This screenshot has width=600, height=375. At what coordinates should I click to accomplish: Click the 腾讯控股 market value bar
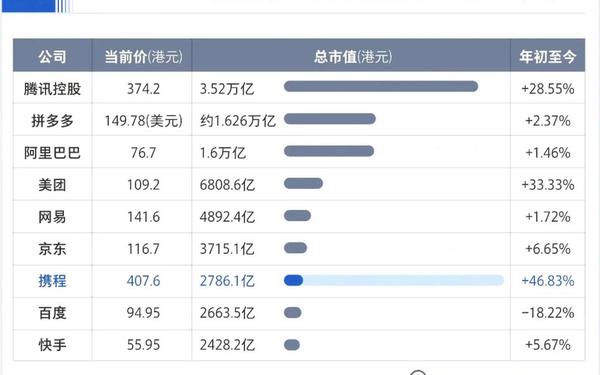click(x=381, y=86)
